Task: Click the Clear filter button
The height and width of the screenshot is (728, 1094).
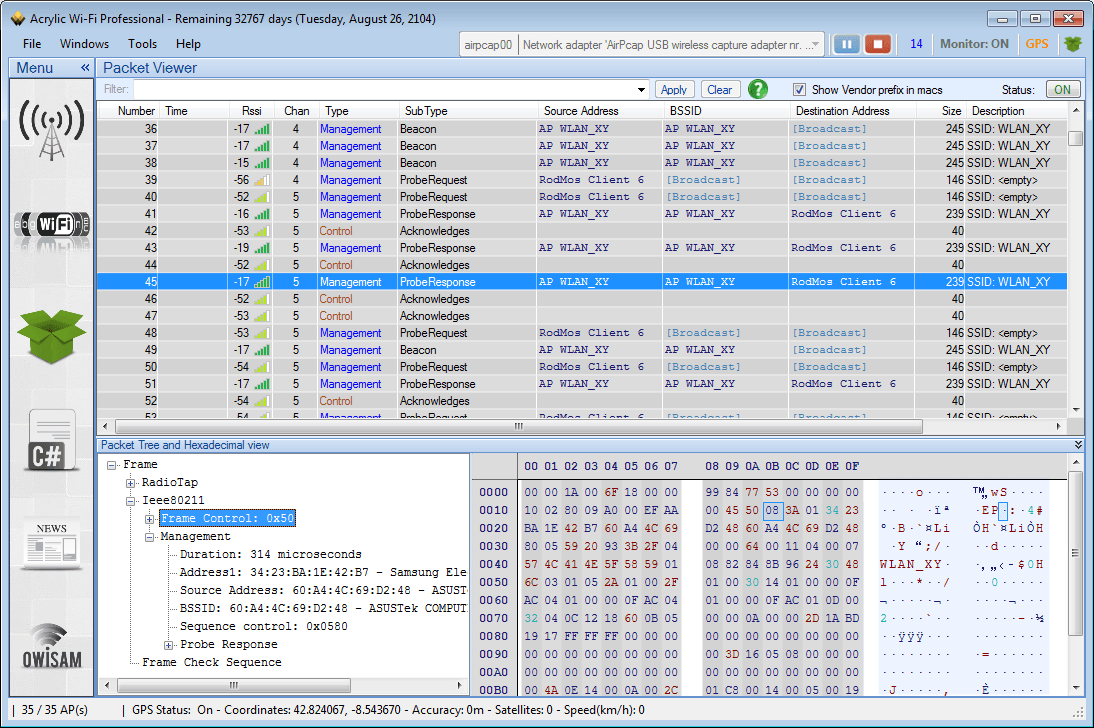Action: tap(719, 89)
